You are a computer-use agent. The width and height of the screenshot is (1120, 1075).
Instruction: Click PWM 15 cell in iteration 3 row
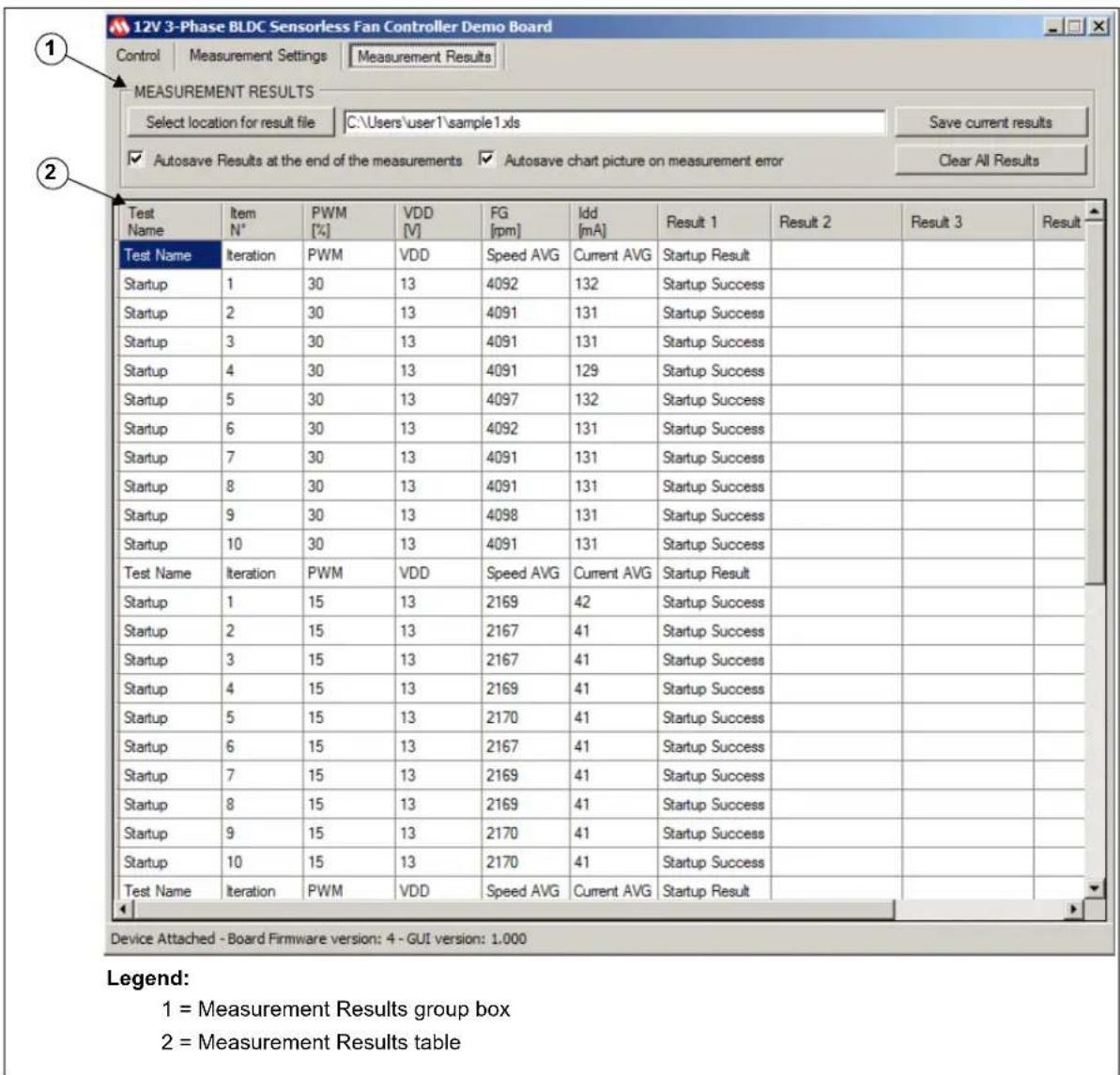348,660
